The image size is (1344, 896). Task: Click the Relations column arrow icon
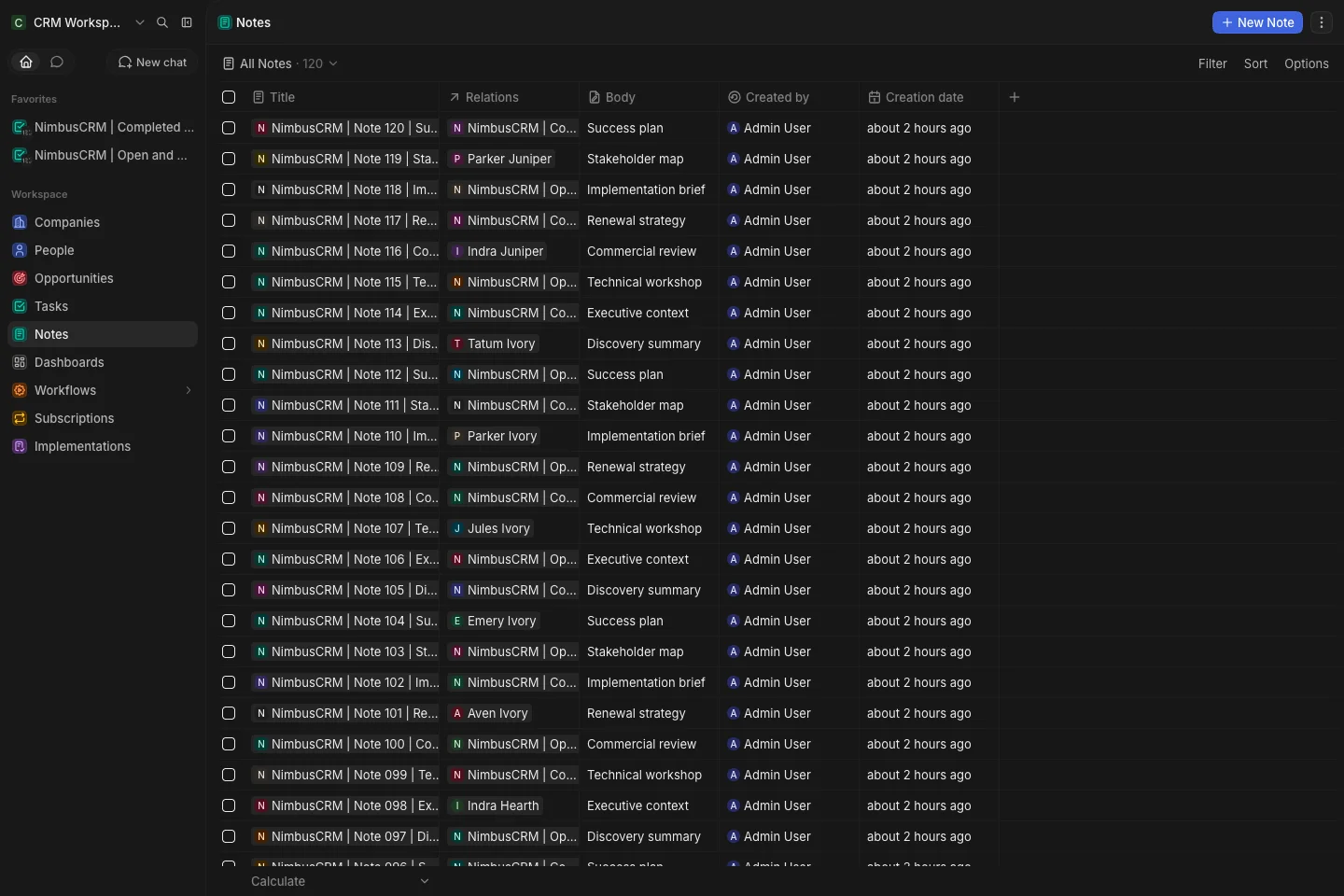tap(455, 97)
